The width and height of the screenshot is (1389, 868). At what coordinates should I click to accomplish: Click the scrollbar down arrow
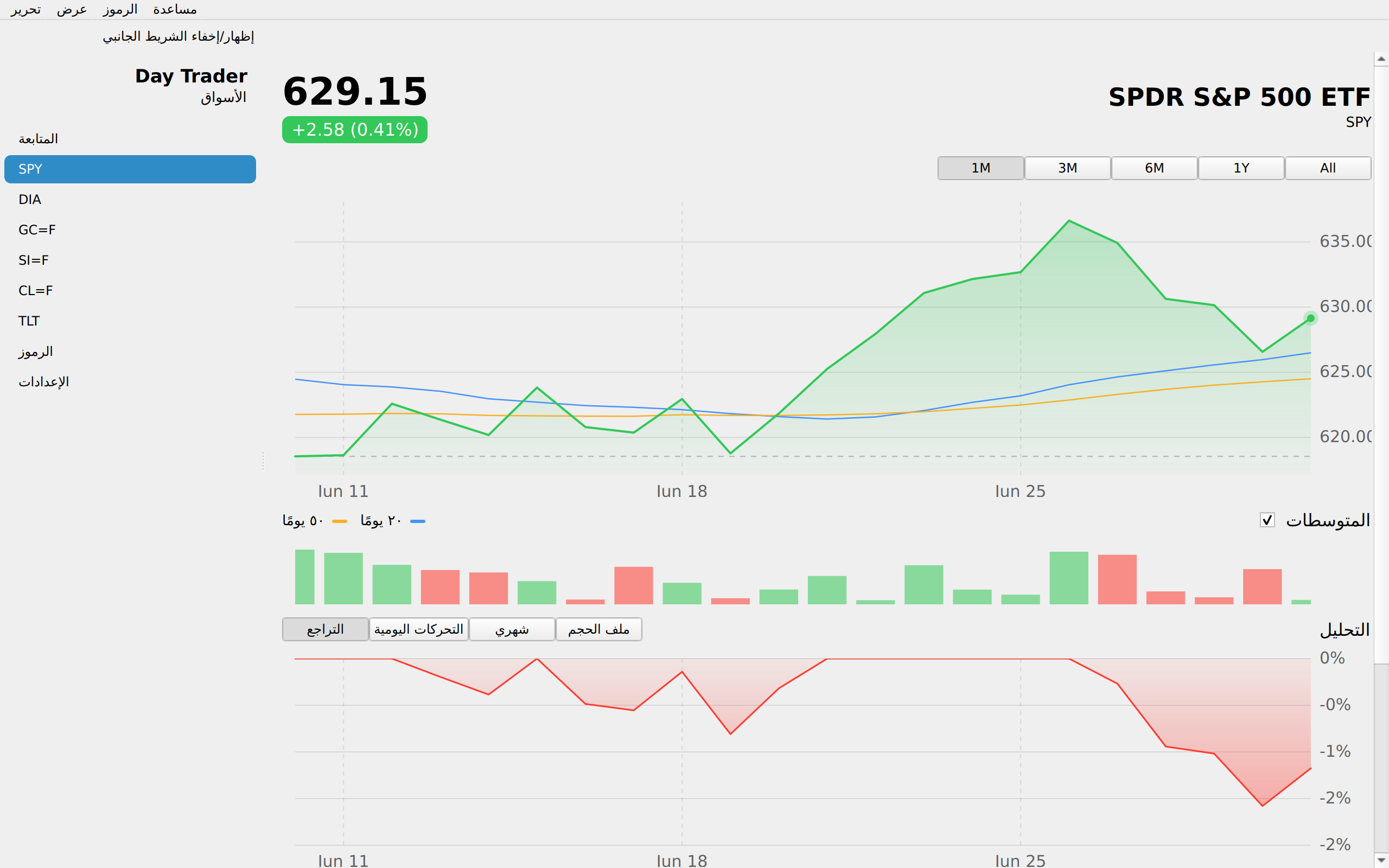click(1381, 860)
